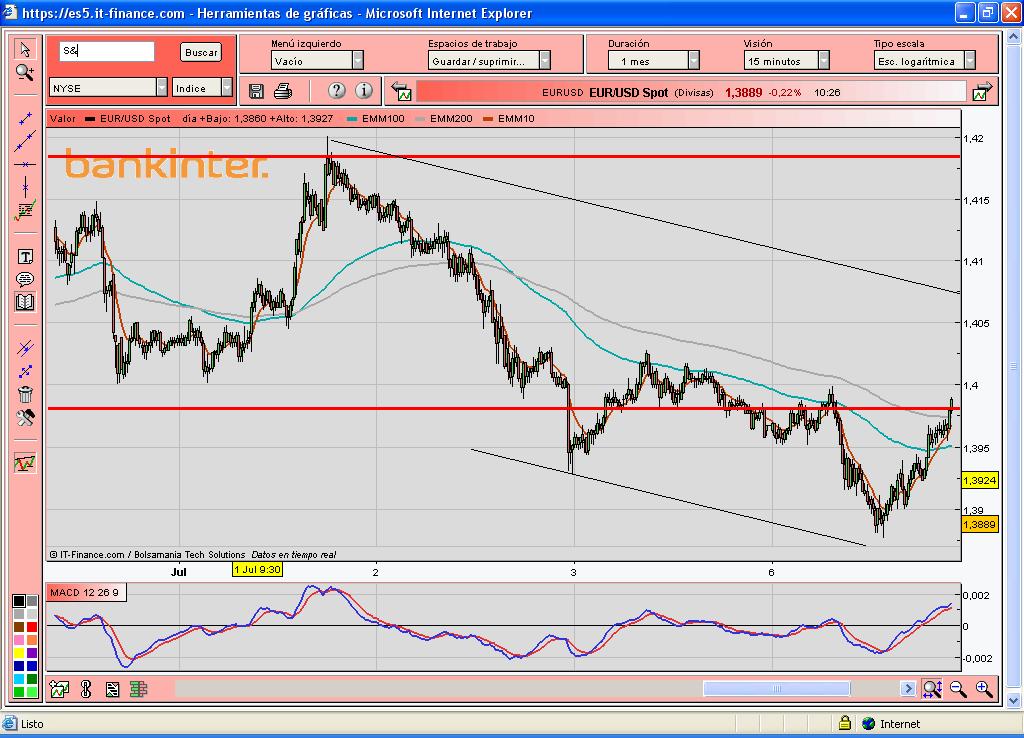Screen dimensions: 1024x738
Task: Click the chain link icon in bottom toolbar
Action: click(86, 688)
